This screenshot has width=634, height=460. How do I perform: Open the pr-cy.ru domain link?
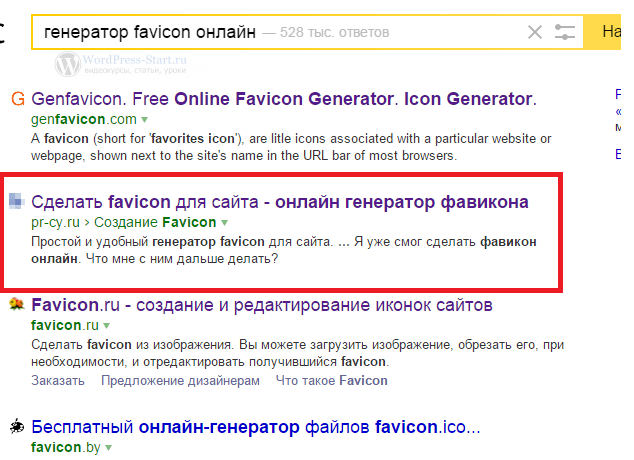click(x=55, y=222)
